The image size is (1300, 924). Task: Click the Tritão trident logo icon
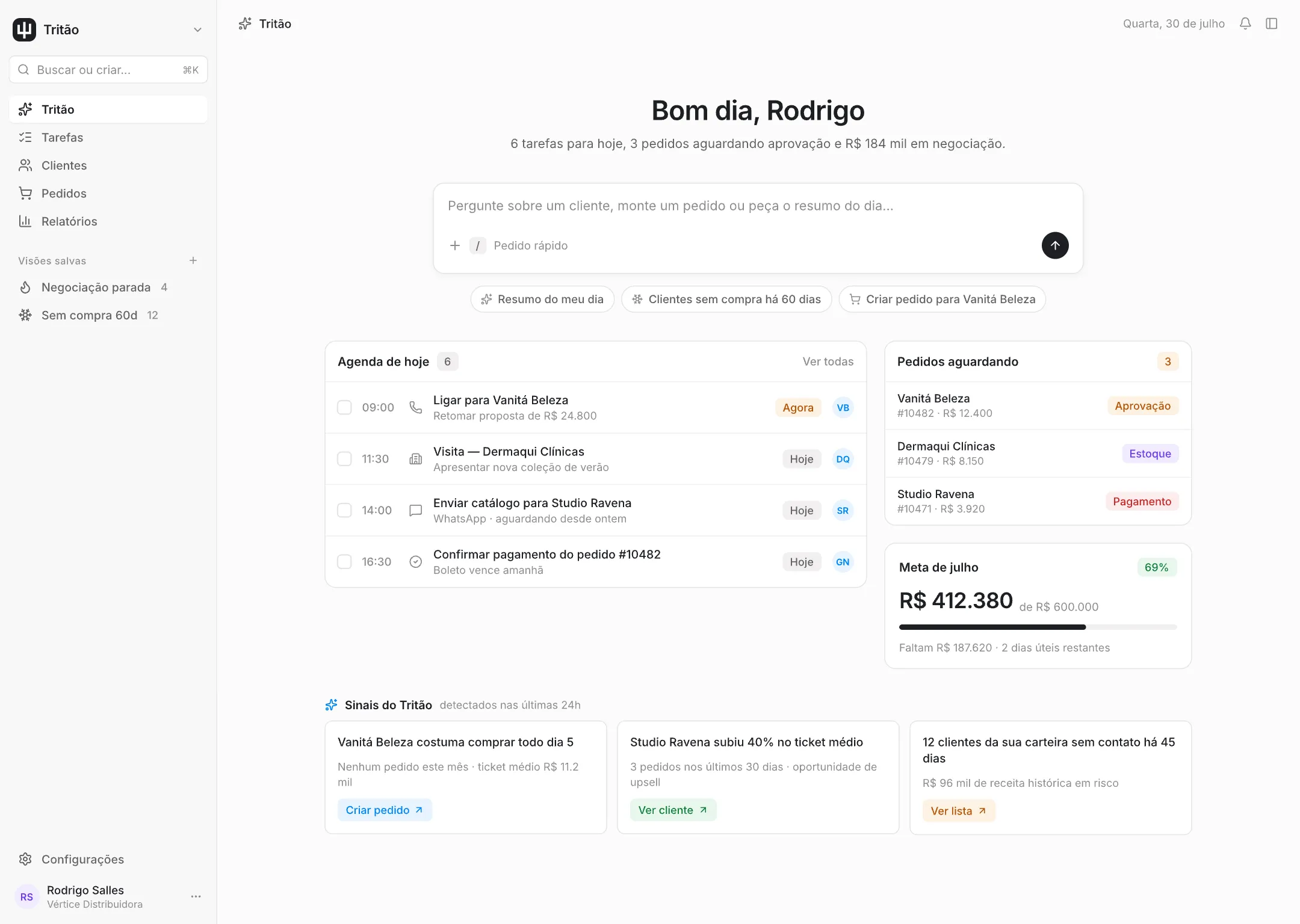[x=24, y=29]
